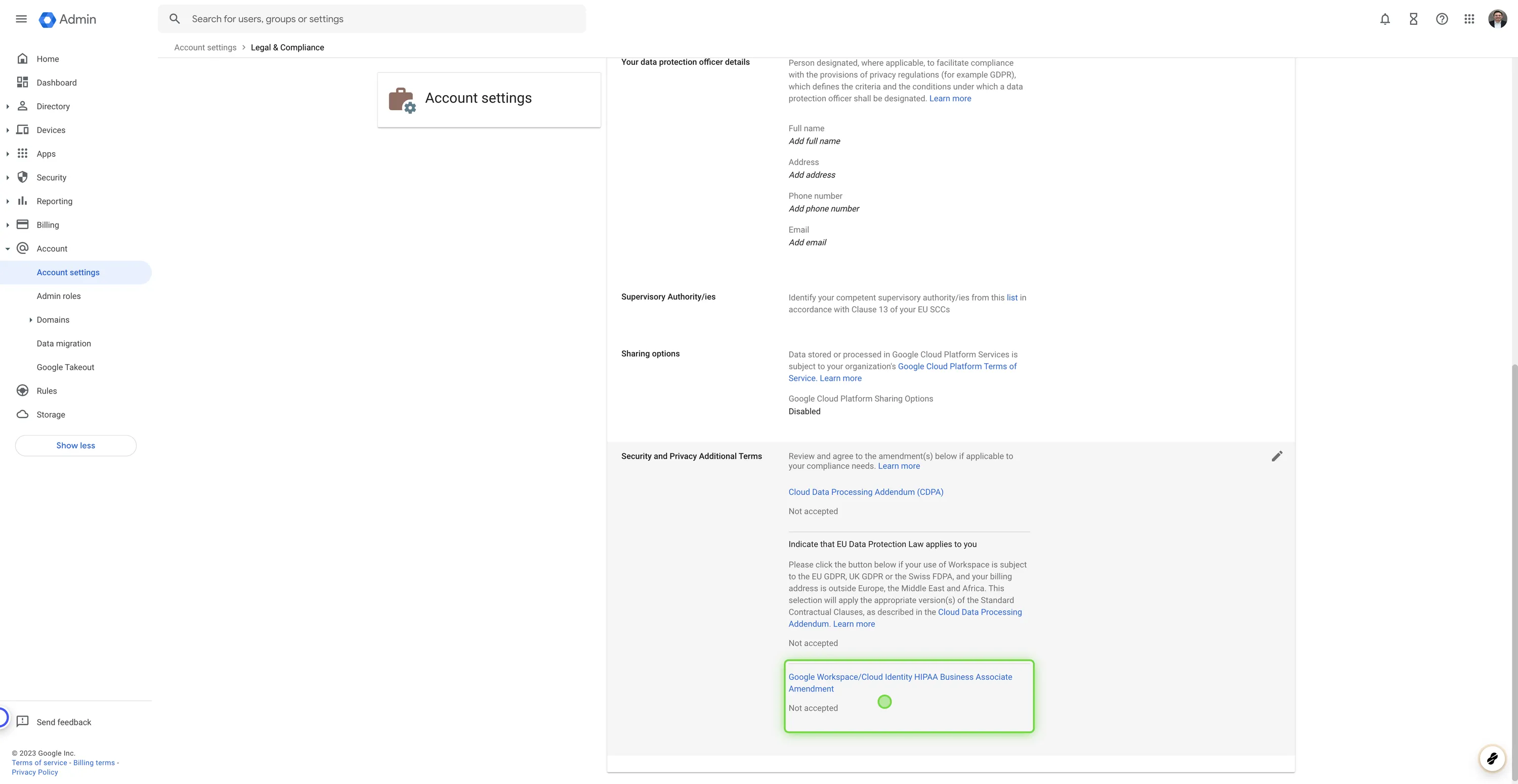Open the user profile avatar
This screenshot has height=784, width=1518.
[1497, 19]
